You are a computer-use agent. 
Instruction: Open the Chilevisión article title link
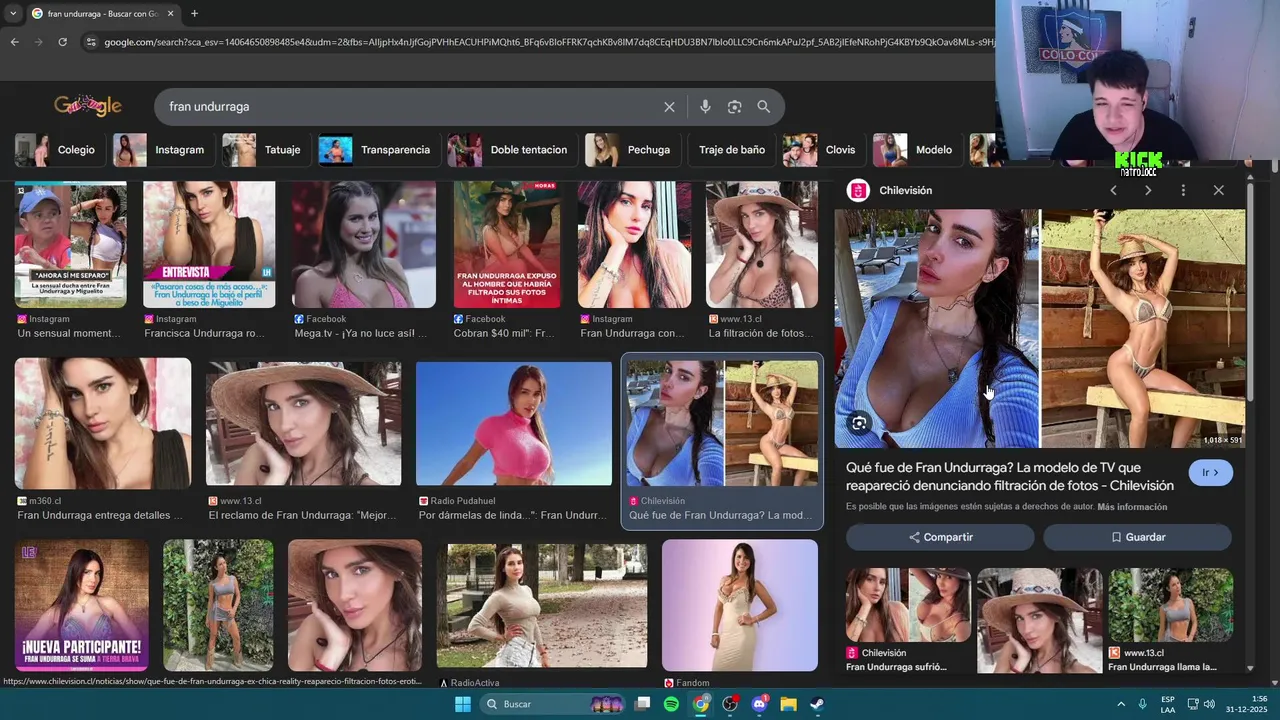(x=1009, y=476)
